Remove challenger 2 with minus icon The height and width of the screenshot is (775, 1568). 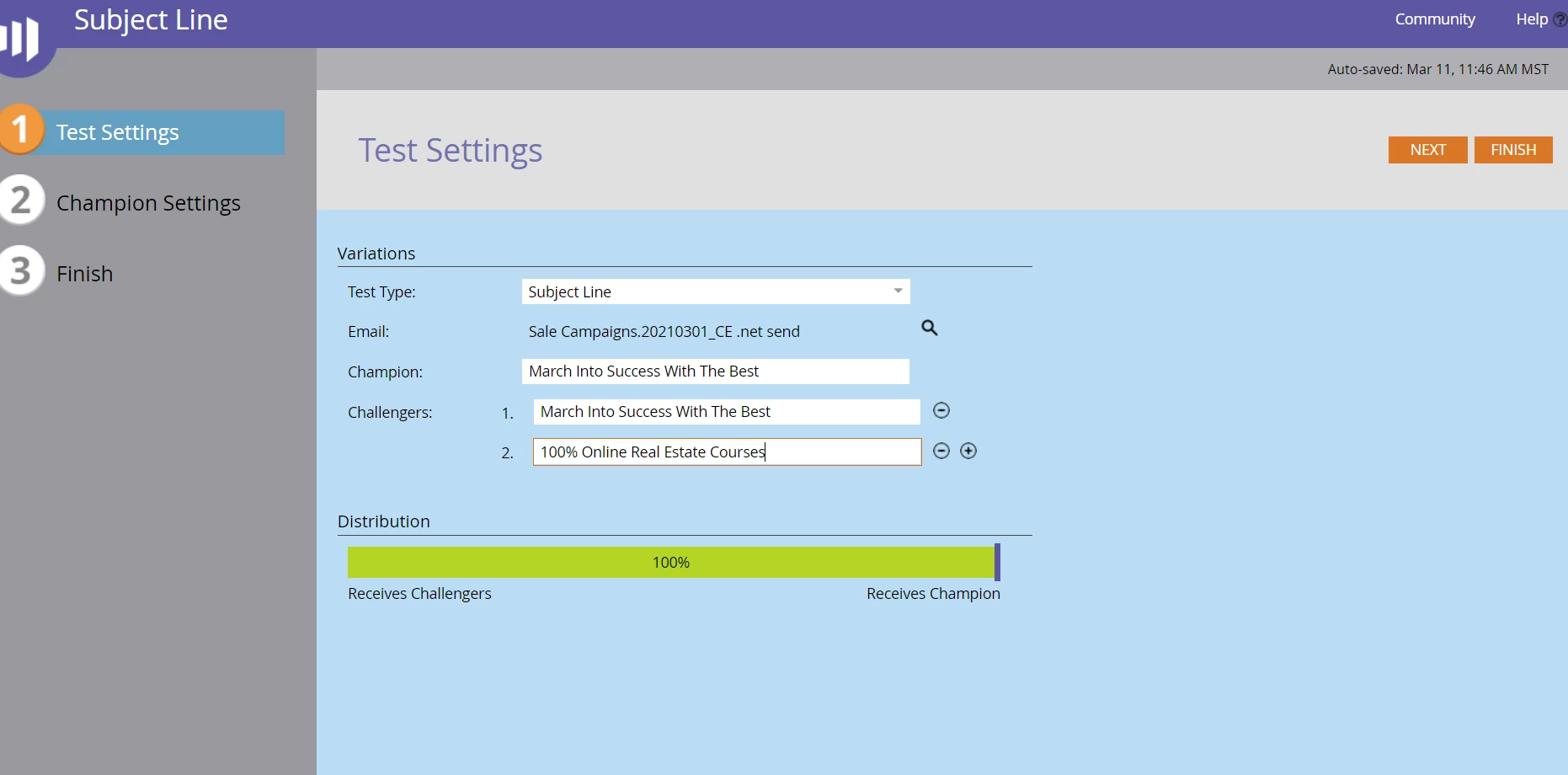pos(941,451)
